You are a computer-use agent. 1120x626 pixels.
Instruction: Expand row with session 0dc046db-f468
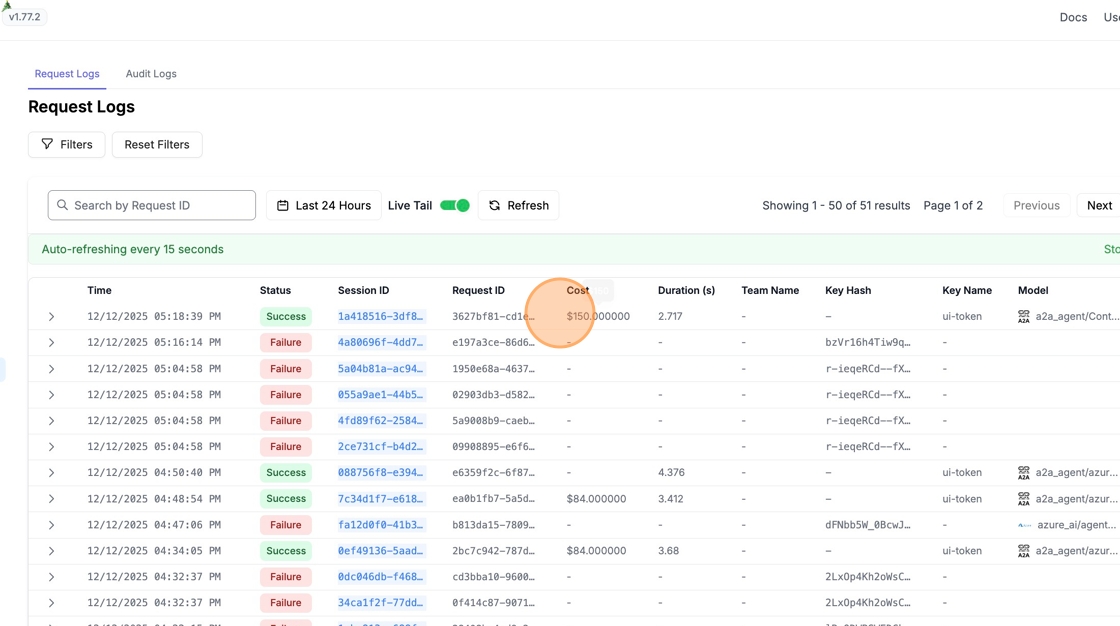pos(51,577)
